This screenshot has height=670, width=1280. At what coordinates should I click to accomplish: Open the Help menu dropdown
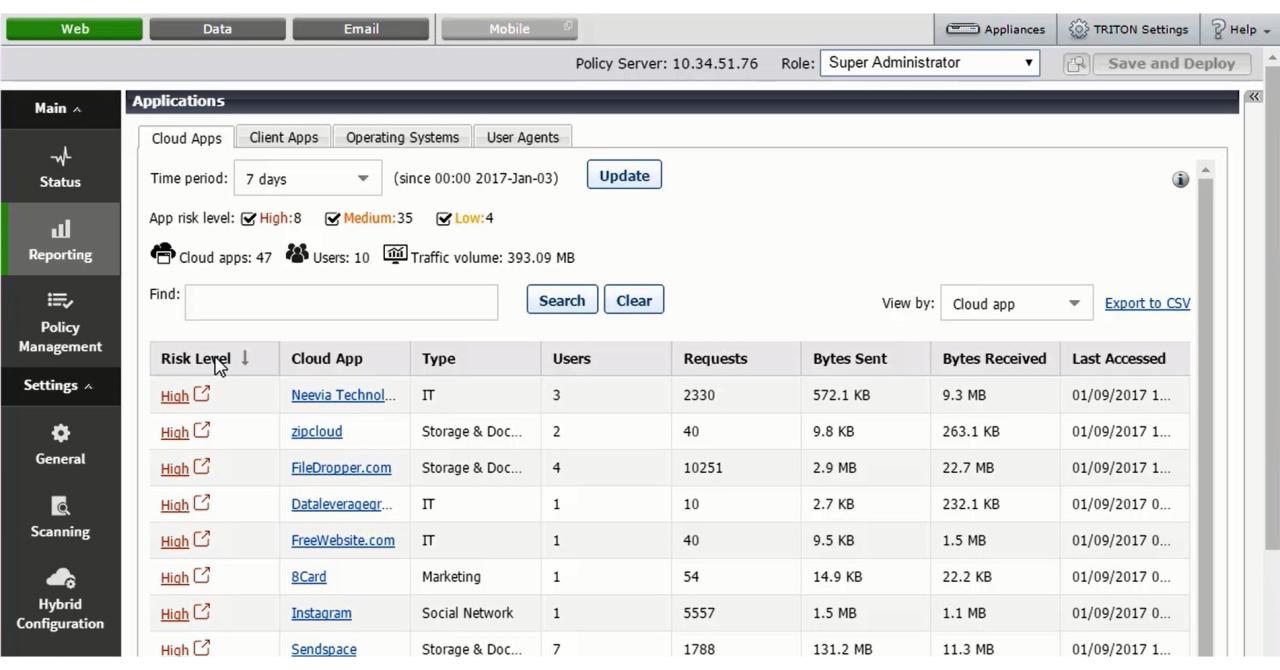point(1241,29)
